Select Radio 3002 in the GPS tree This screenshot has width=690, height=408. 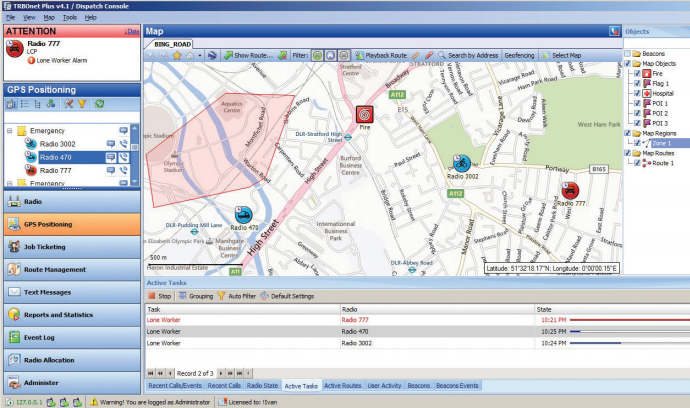tap(57, 144)
